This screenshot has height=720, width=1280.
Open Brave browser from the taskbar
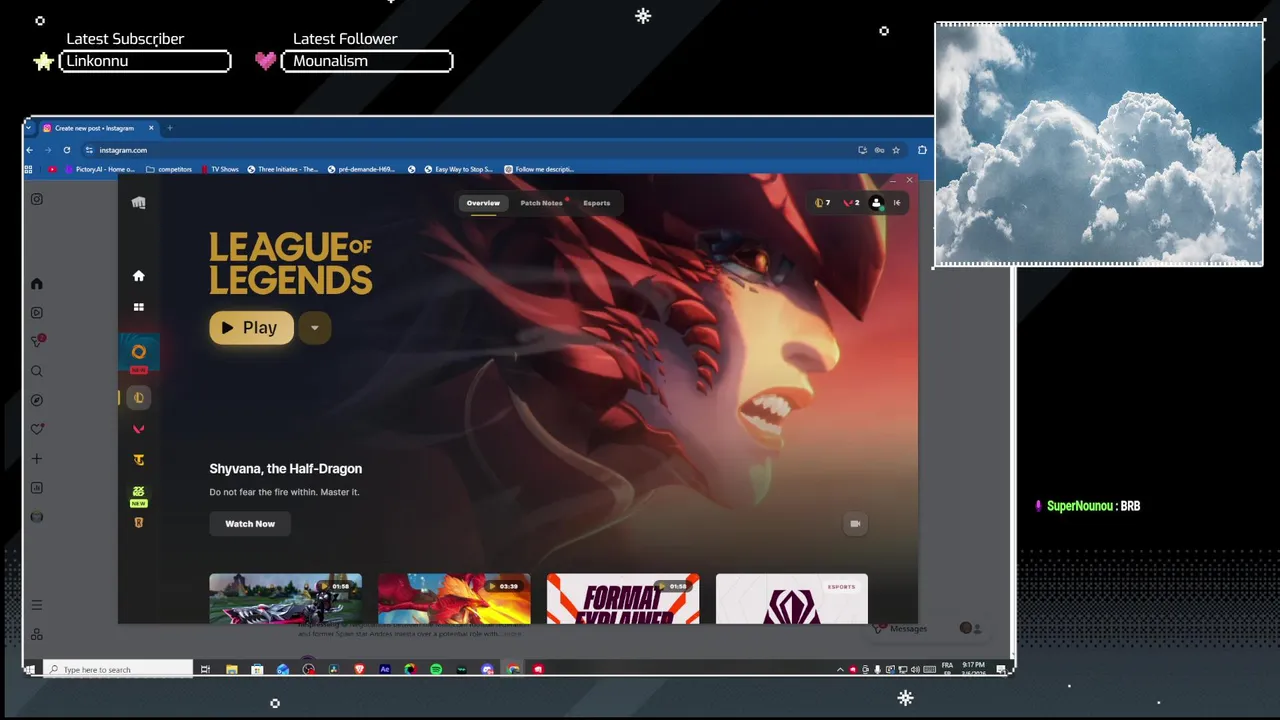[360, 669]
